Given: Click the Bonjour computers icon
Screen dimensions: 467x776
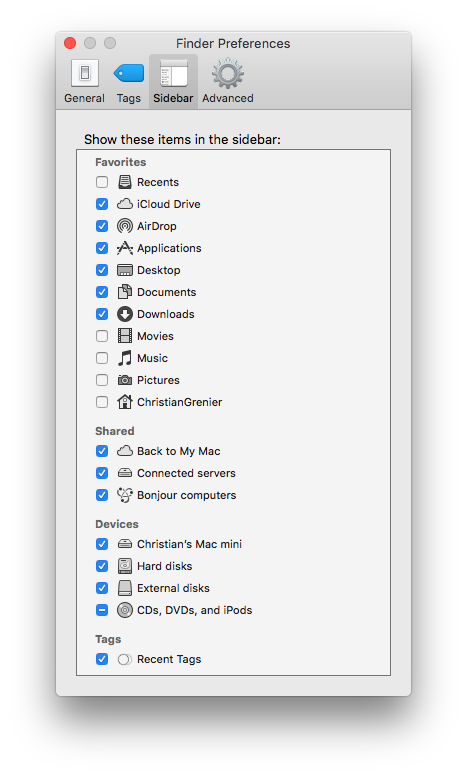Looking at the screenshot, I should pyautogui.click(x=125, y=495).
